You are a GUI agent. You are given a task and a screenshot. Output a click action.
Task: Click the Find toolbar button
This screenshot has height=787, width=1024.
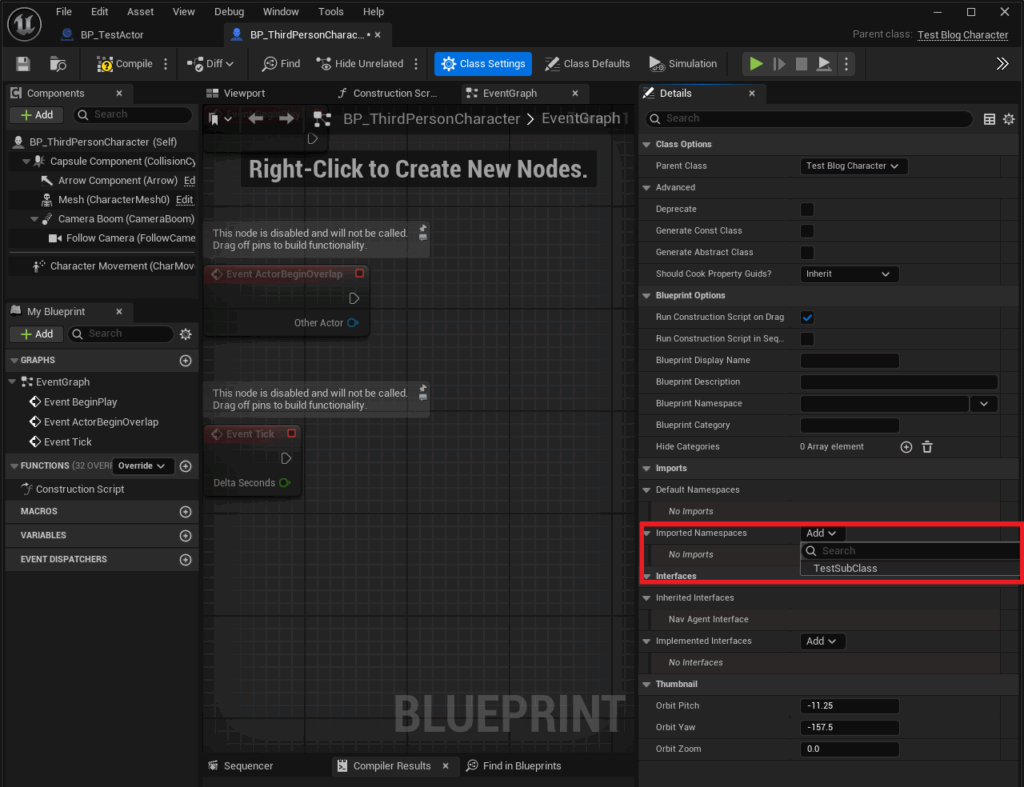click(281, 63)
